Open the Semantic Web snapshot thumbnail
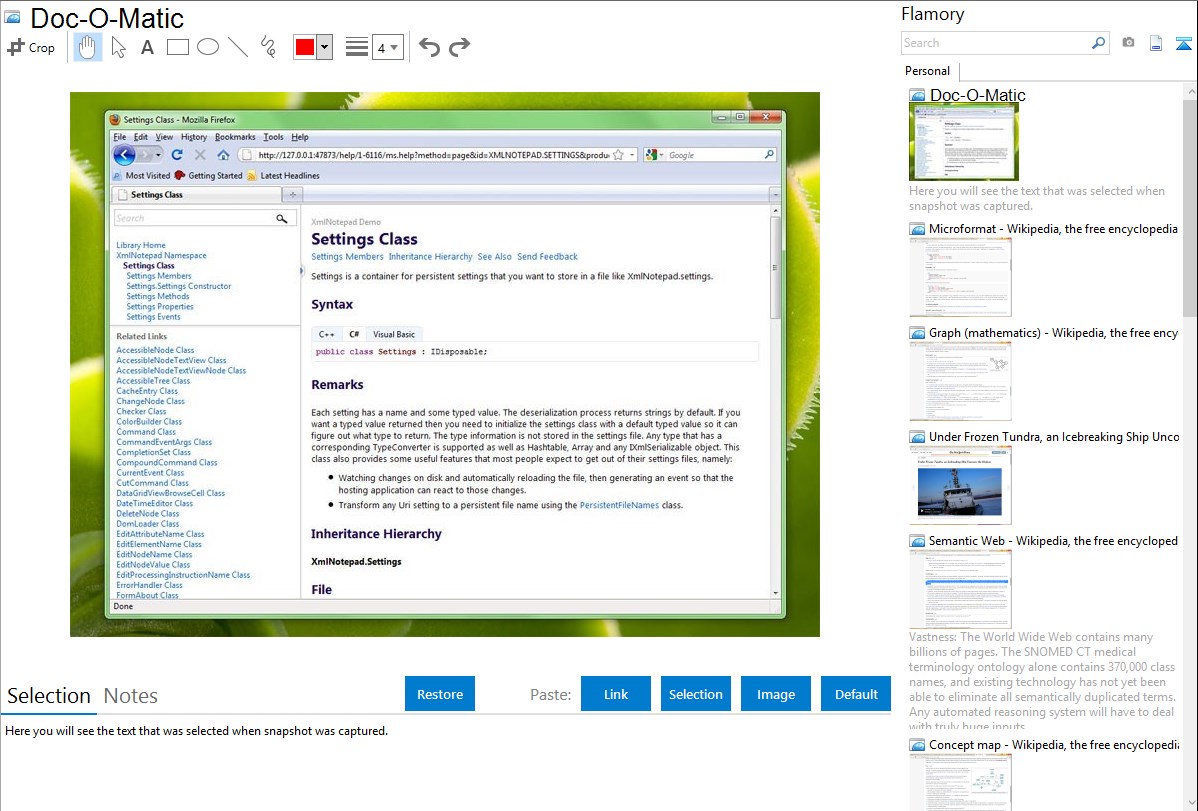This screenshot has height=811, width=1198. [960, 589]
